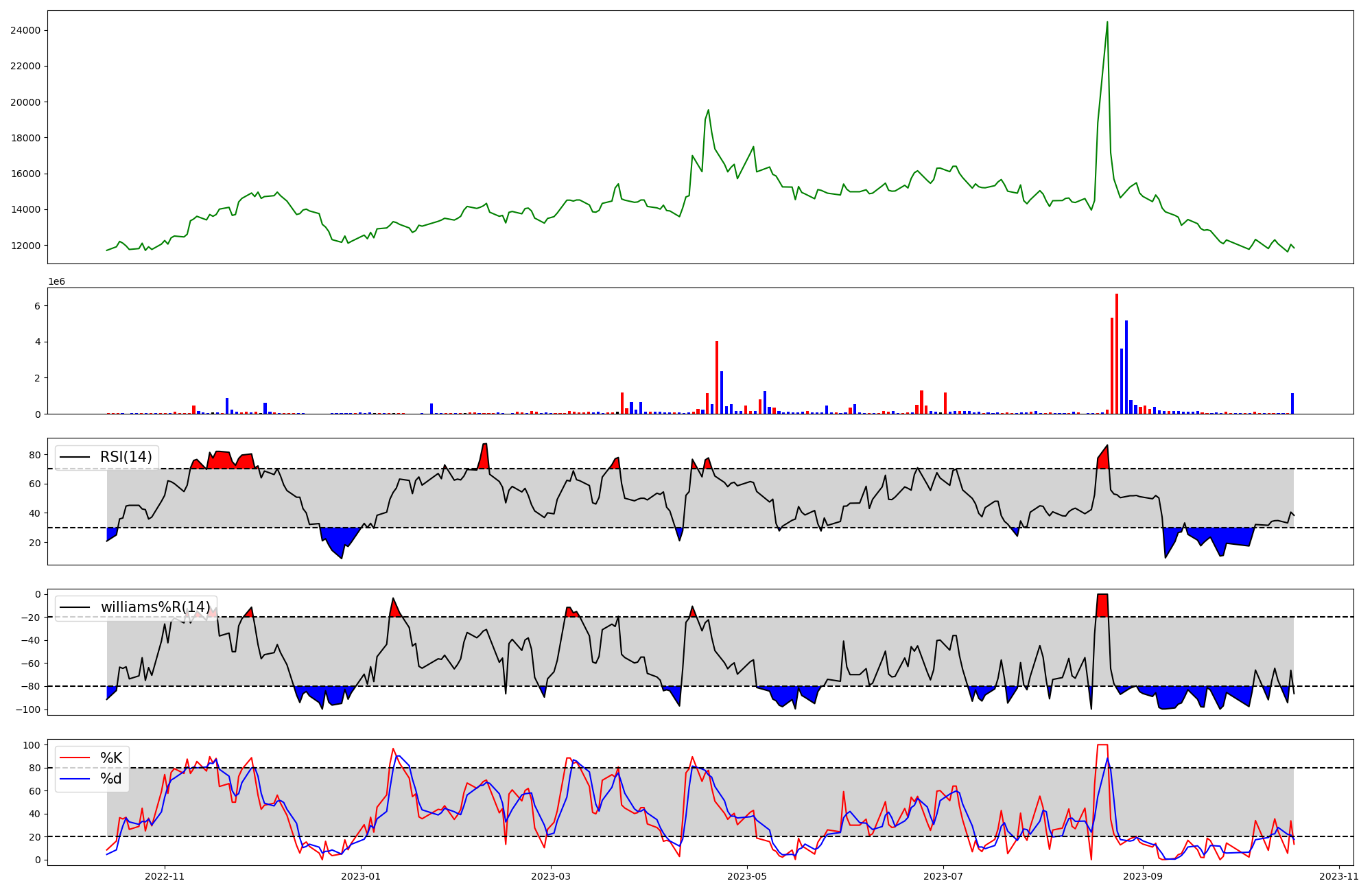1372x892 pixels.
Task: Click the red %K legend line swatch
Action: point(75,758)
